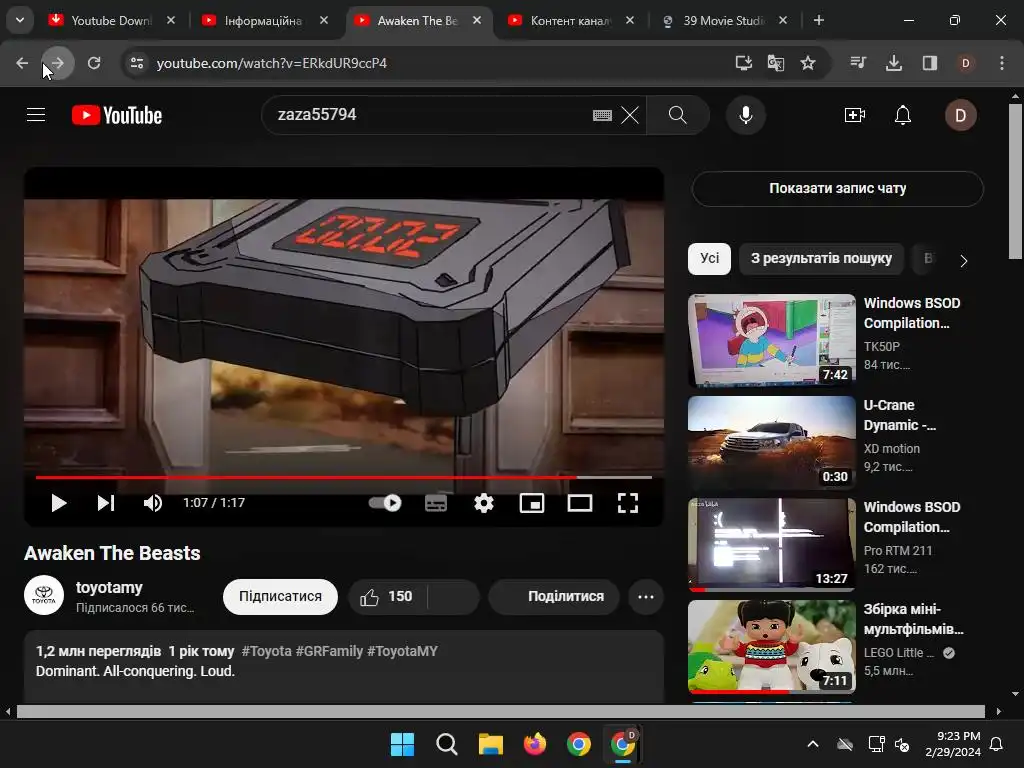Translate this page icon
The width and height of the screenshot is (1024, 768).
pos(776,63)
